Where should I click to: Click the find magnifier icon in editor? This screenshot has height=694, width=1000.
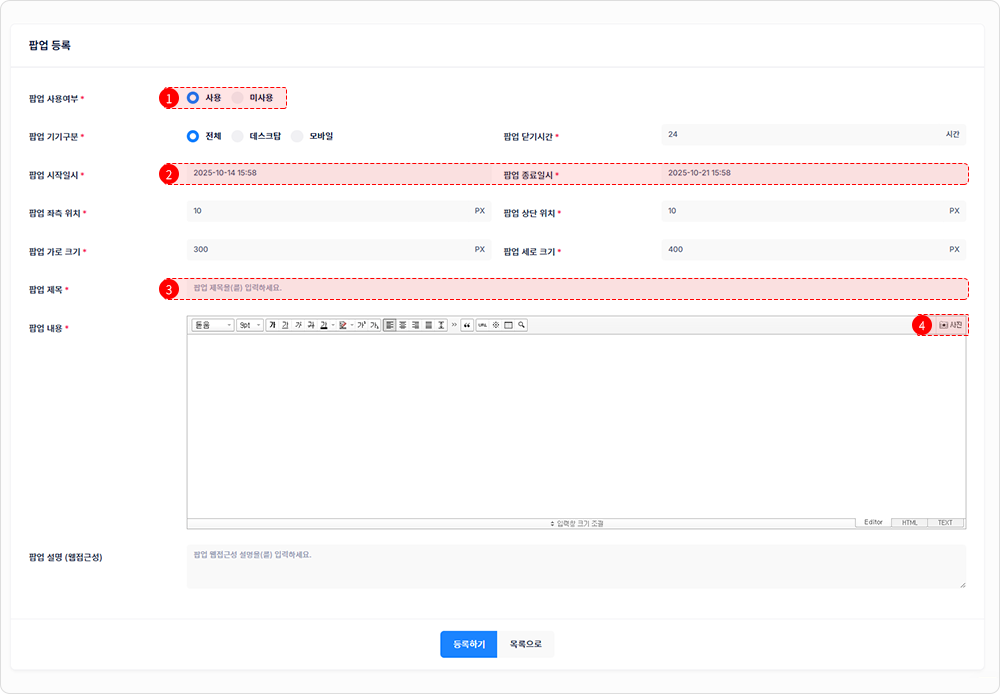(521, 325)
